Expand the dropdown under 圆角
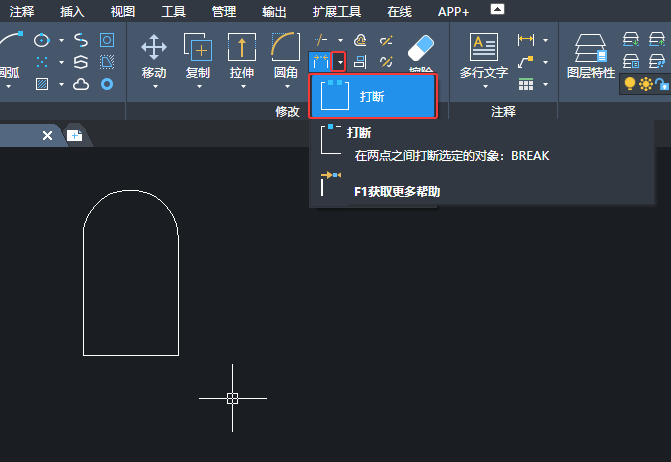 [287, 87]
